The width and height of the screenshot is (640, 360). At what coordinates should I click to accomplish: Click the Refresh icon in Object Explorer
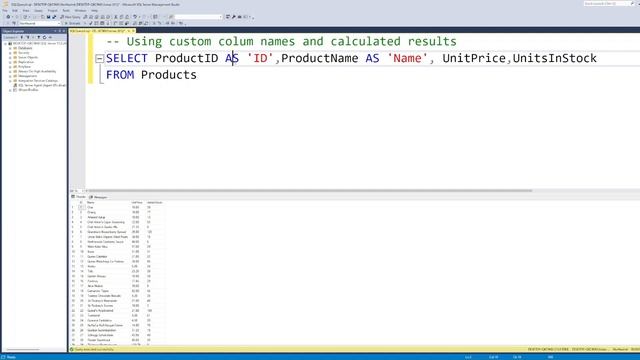pyautogui.click(x=44, y=37)
